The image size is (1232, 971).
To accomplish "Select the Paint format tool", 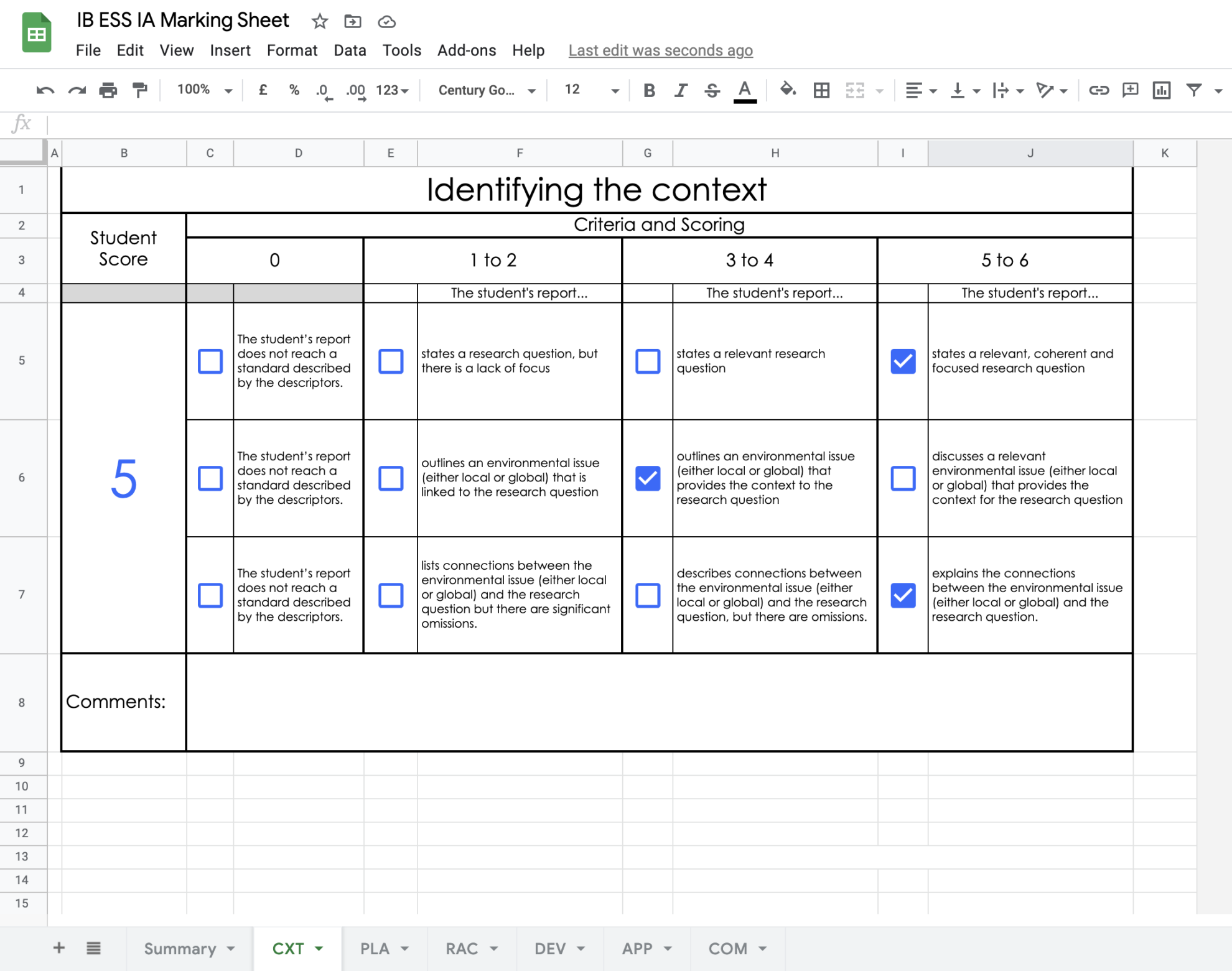I will point(139,90).
